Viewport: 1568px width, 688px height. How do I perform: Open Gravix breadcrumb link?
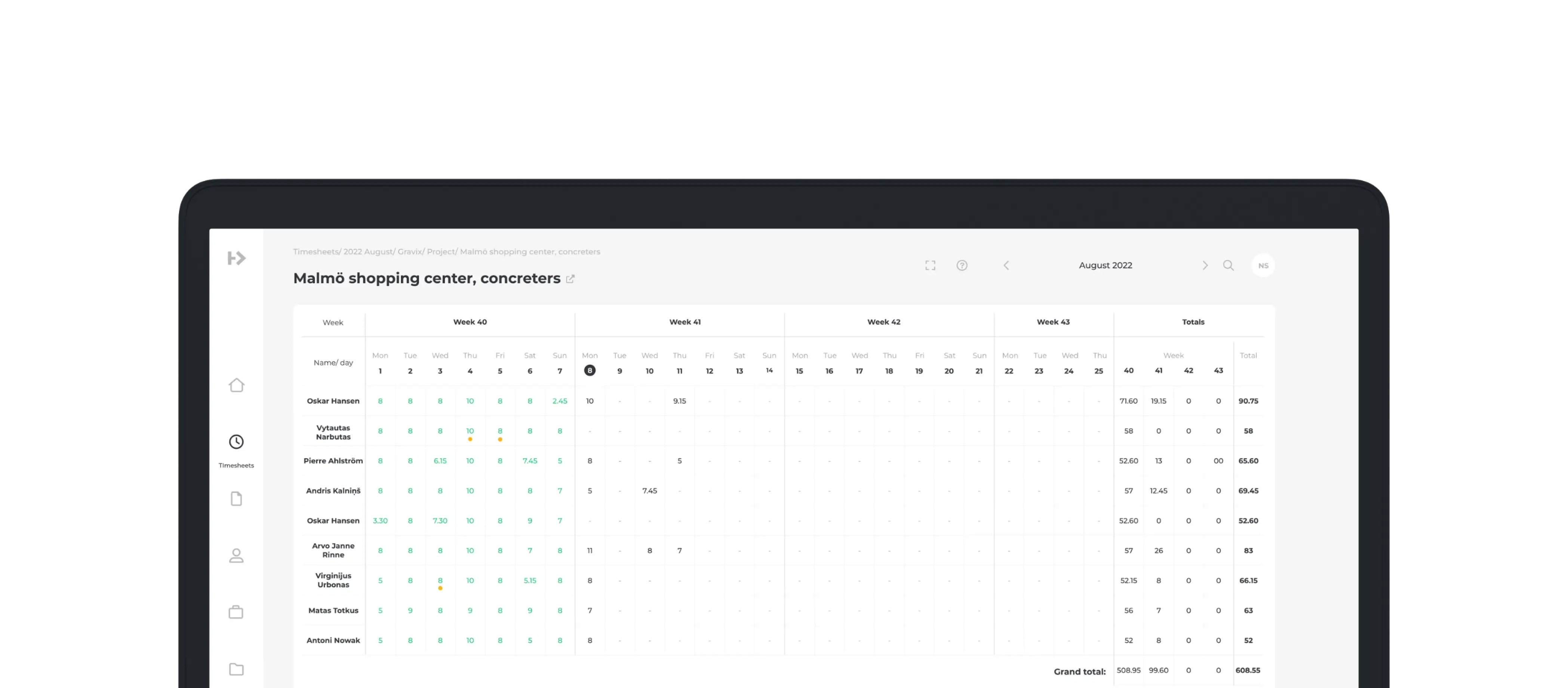(410, 251)
